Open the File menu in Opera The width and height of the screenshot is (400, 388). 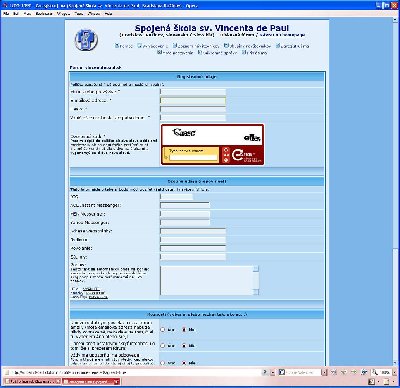[6, 14]
